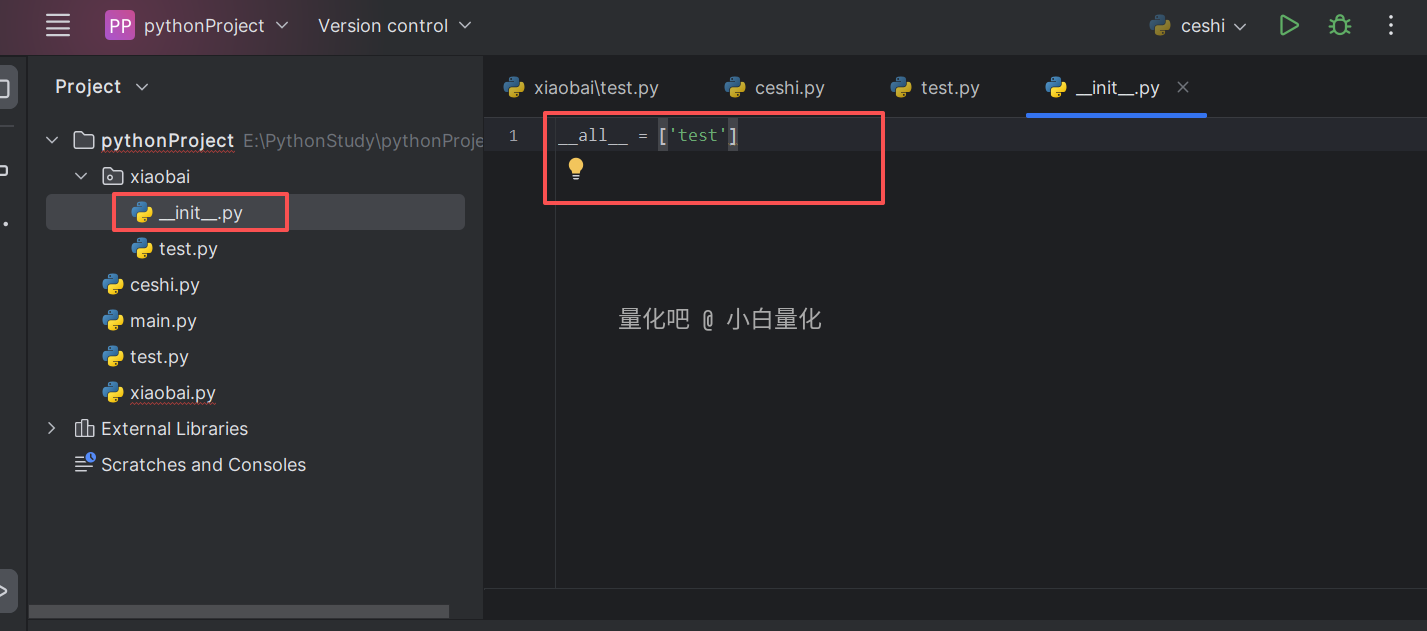This screenshot has width=1427, height=631.
Task: Collapse the pythonProject root node
Action: pos(52,141)
